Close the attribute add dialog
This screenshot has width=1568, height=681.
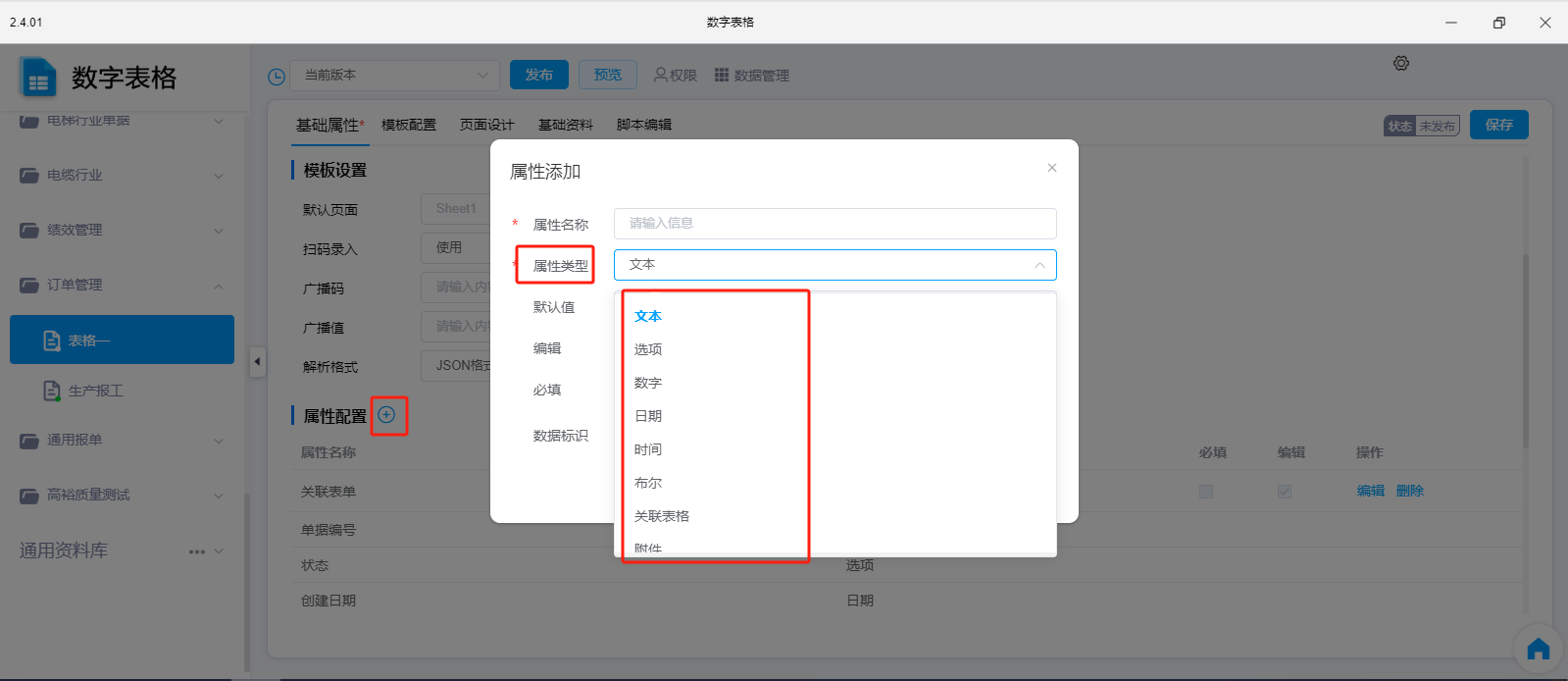click(1051, 168)
